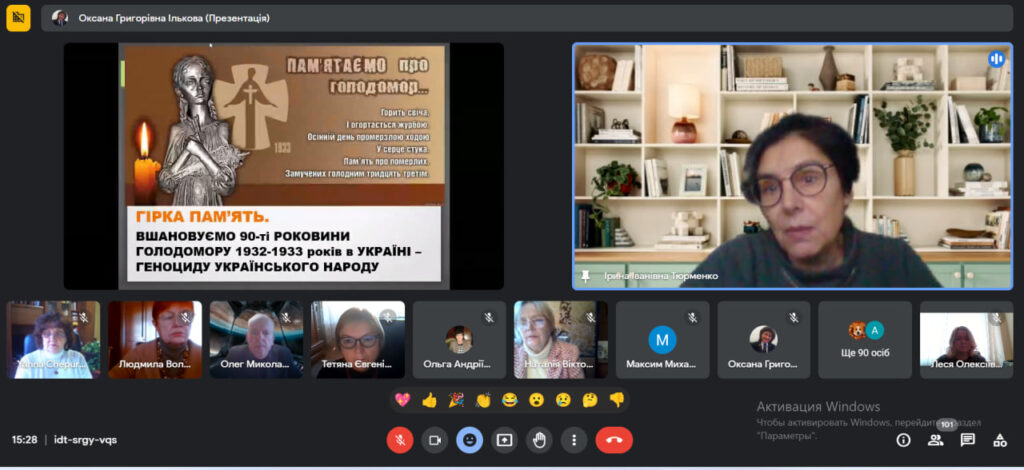Send the thumbs up reaction
This screenshot has height=470, width=1024.
click(430, 400)
